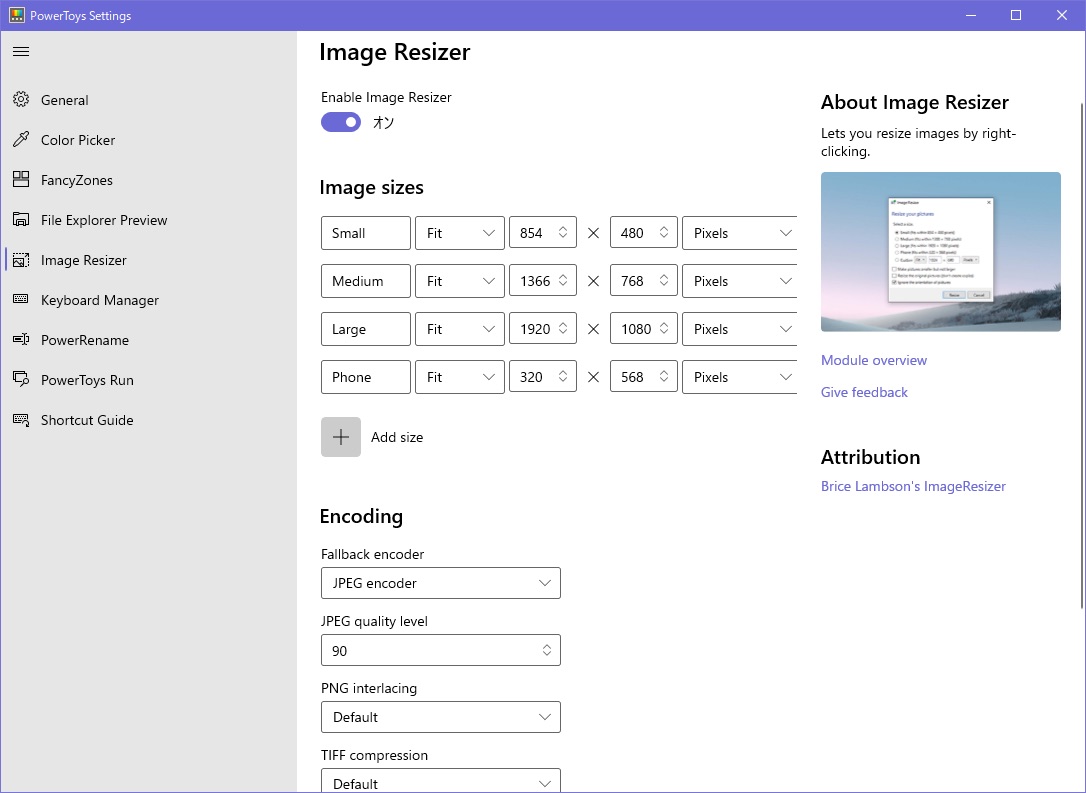Screen dimensions: 1086x793
Task: Click the FancyZones layout icon
Action: 21,180
